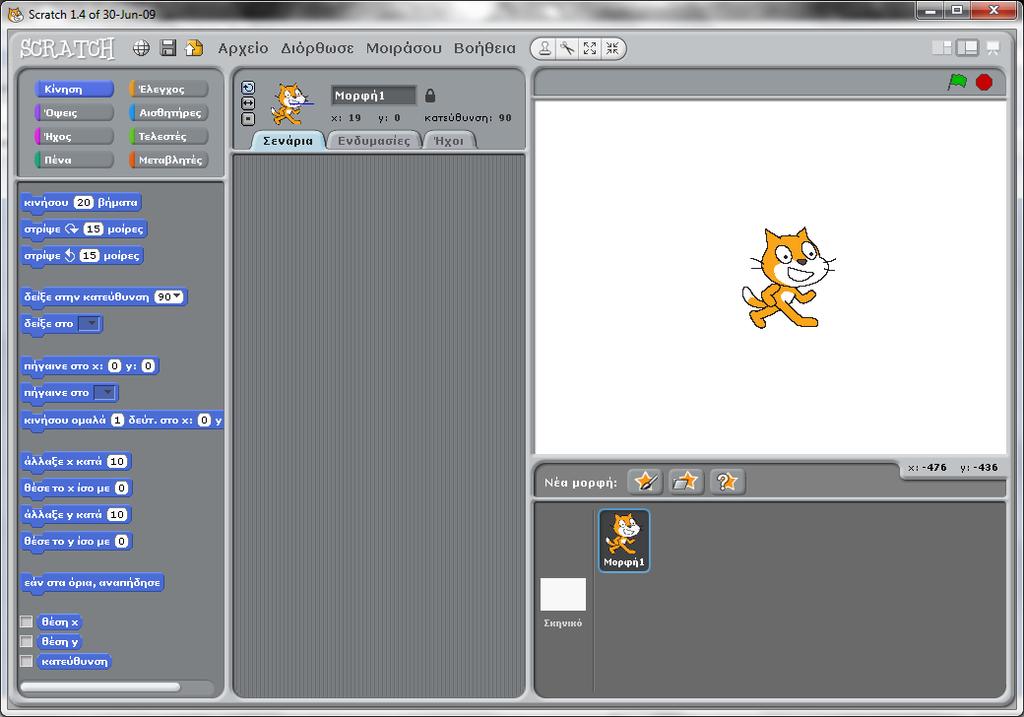This screenshot has height=717, width=1024.
Task: Get a surprise sprite
Action: [727, 482]
